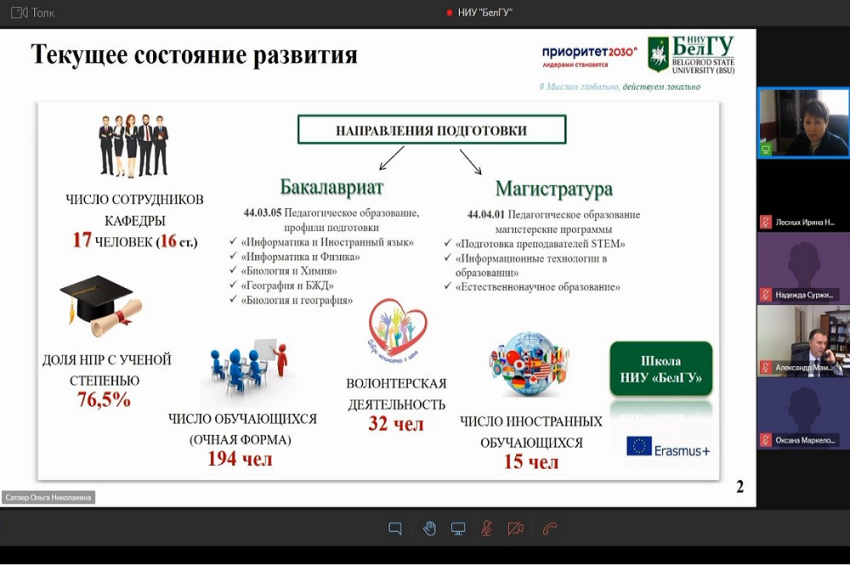Select Оксана Маркело participant tile
Image resolution: width=850 pixels, height=565 pixels.
803,413
